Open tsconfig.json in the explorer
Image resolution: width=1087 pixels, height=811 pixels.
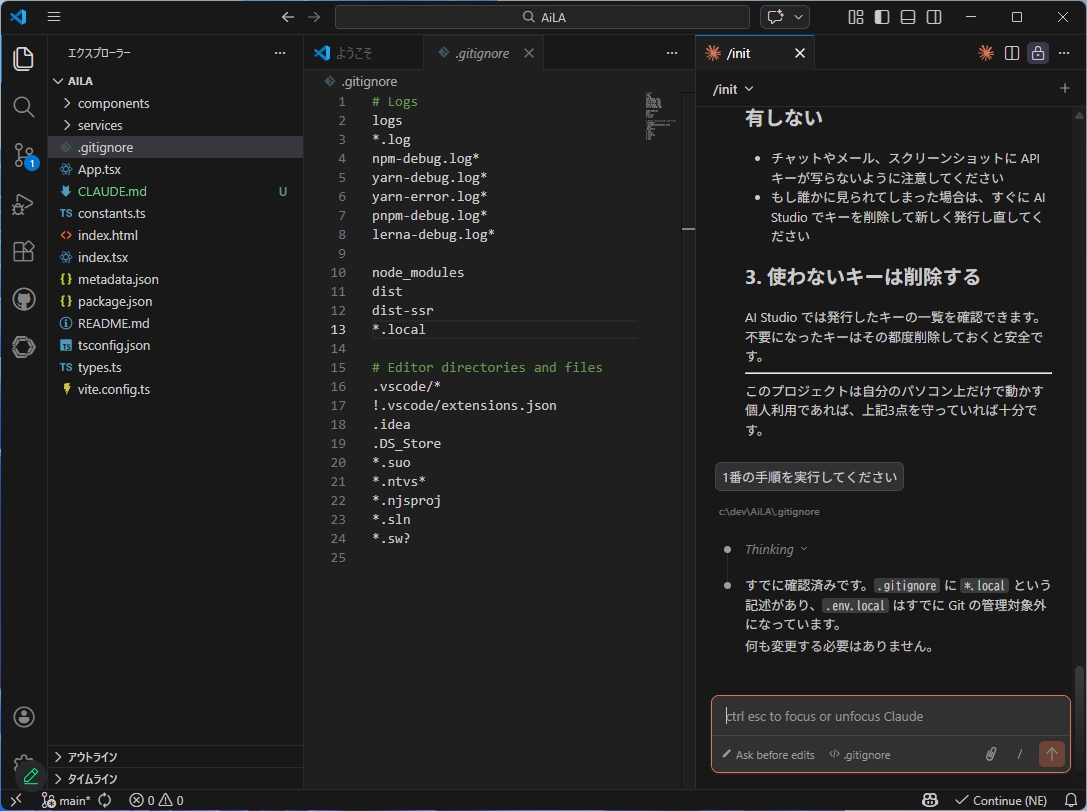(x=175, y=345)
